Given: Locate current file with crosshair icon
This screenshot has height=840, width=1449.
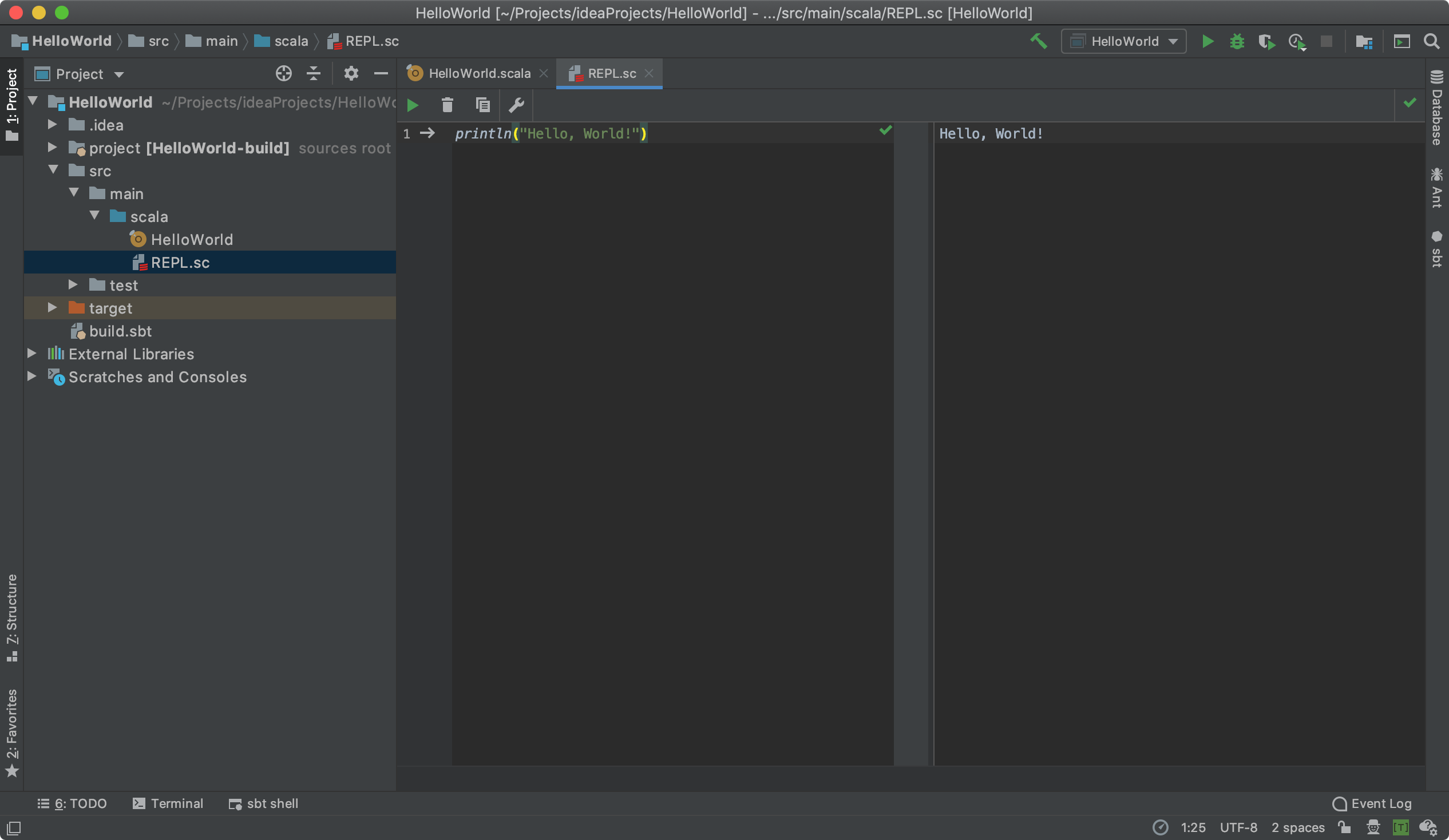Looking at the screenshot, I should tap(283, 74).
